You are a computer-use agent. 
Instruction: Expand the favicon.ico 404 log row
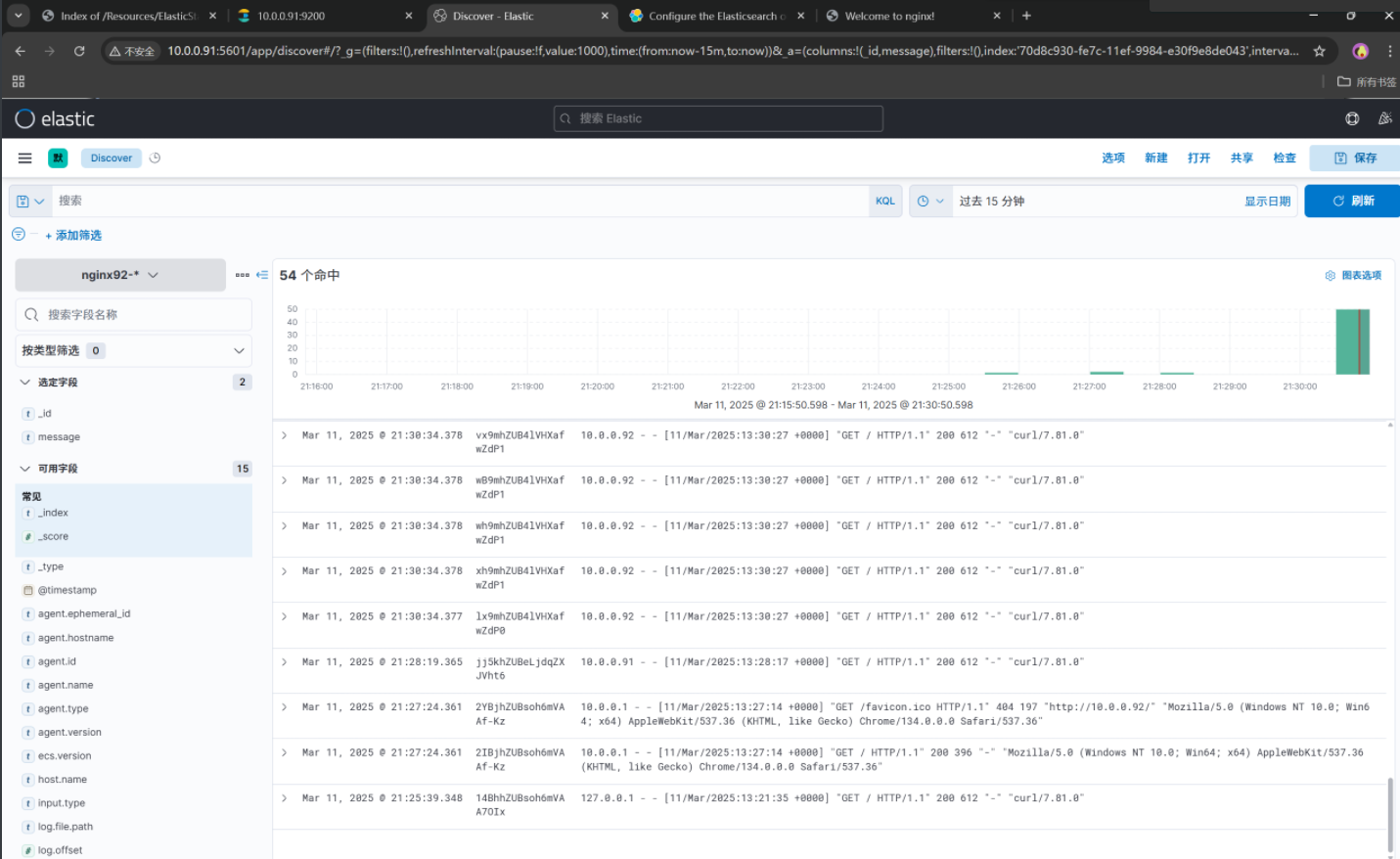tap(285, 707)
